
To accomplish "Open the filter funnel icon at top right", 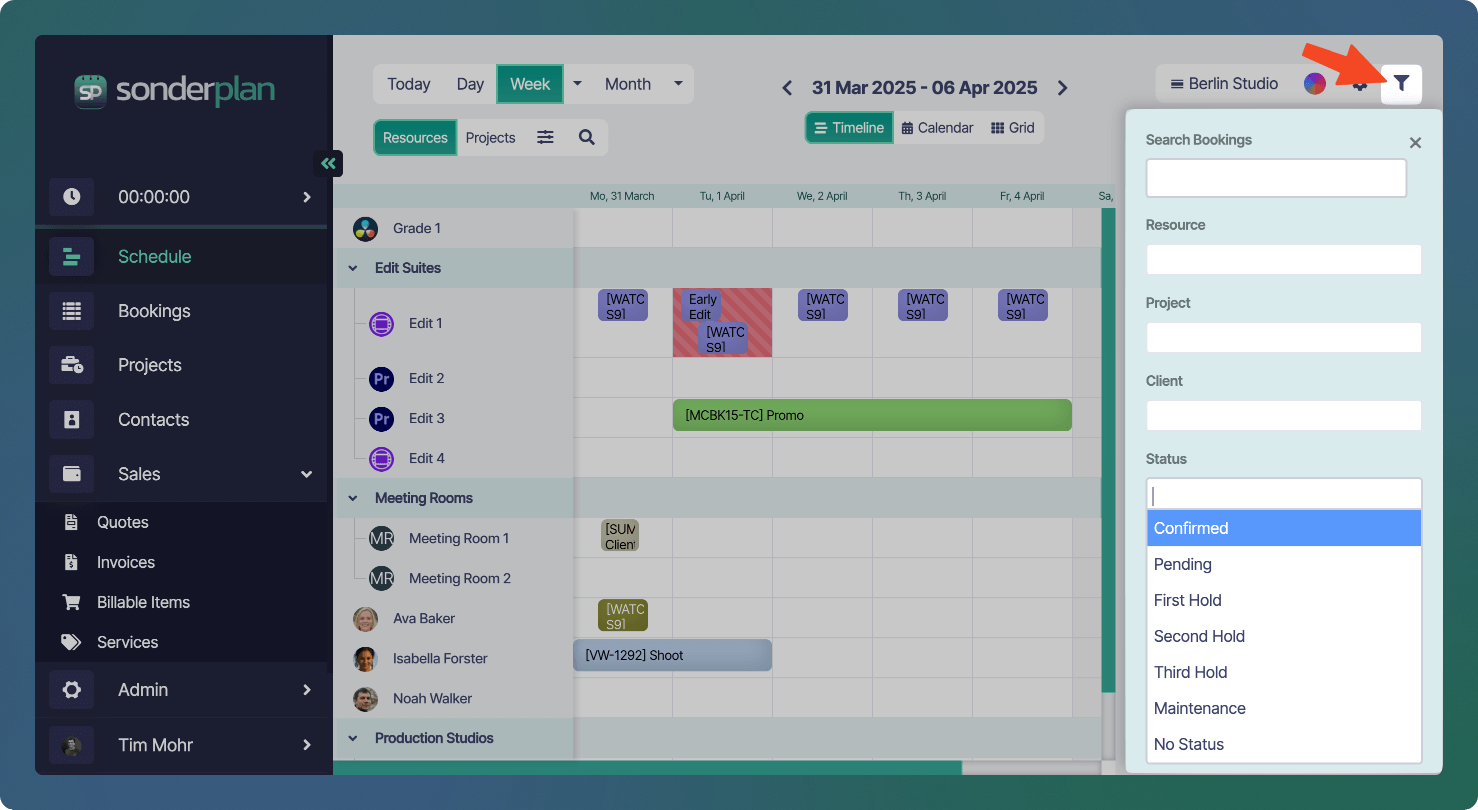I will [x=1401, y=84].
